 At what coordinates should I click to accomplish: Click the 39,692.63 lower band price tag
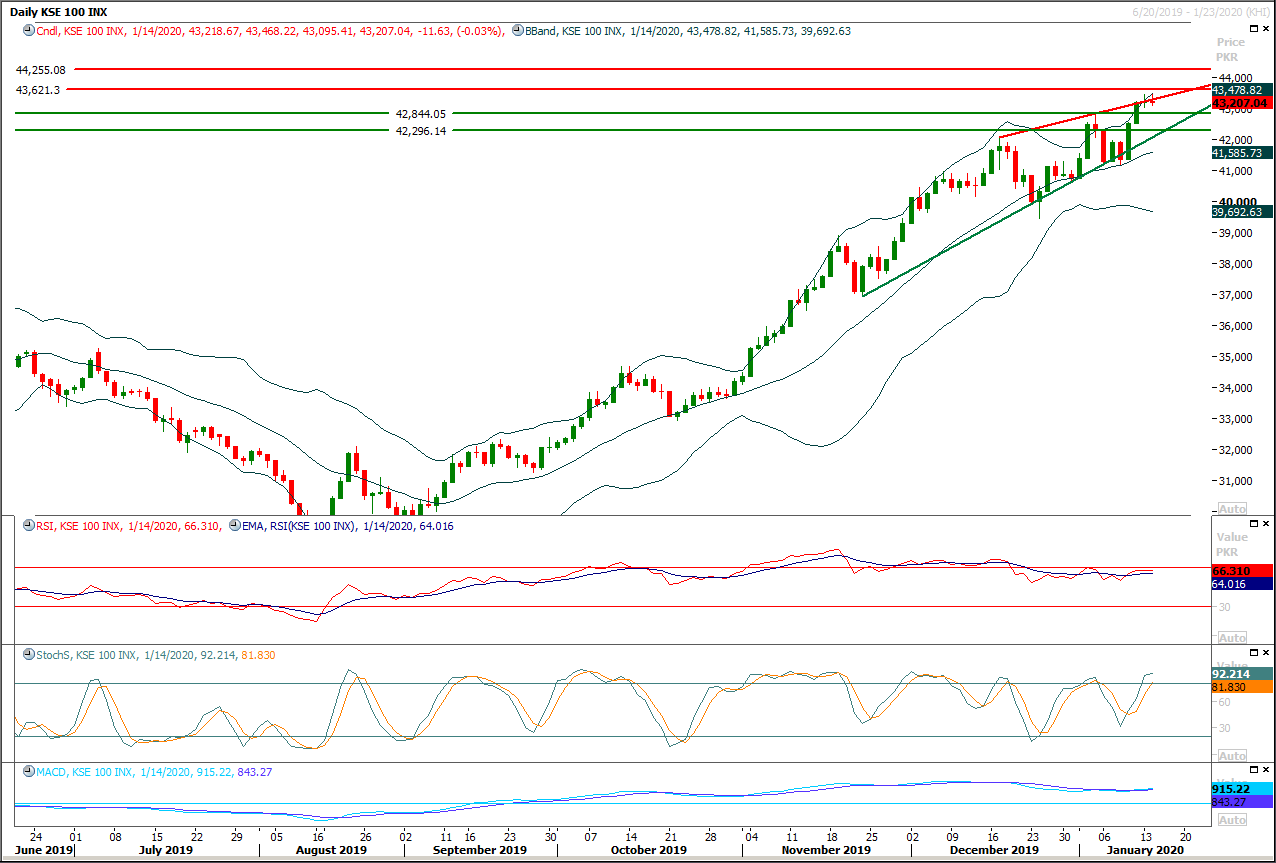point(1240,212)
